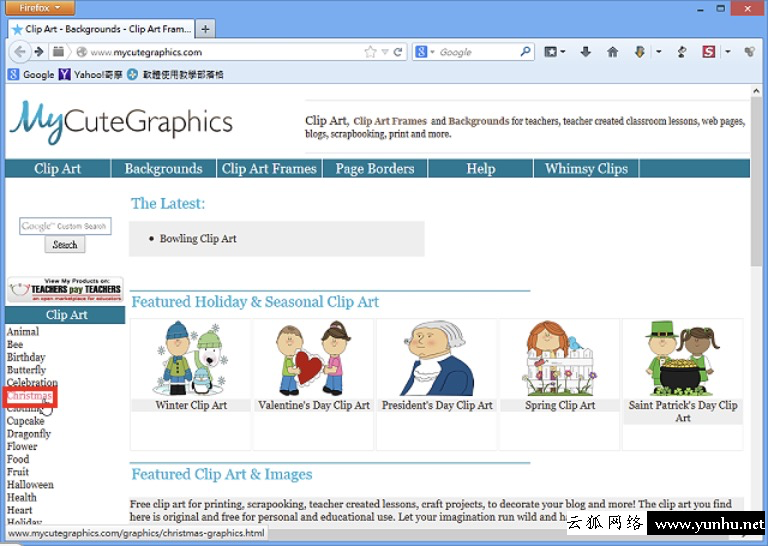Click the search magnifier icon
Image resolution: width=768 pixels, height=546 pixels.
(525, 51)
